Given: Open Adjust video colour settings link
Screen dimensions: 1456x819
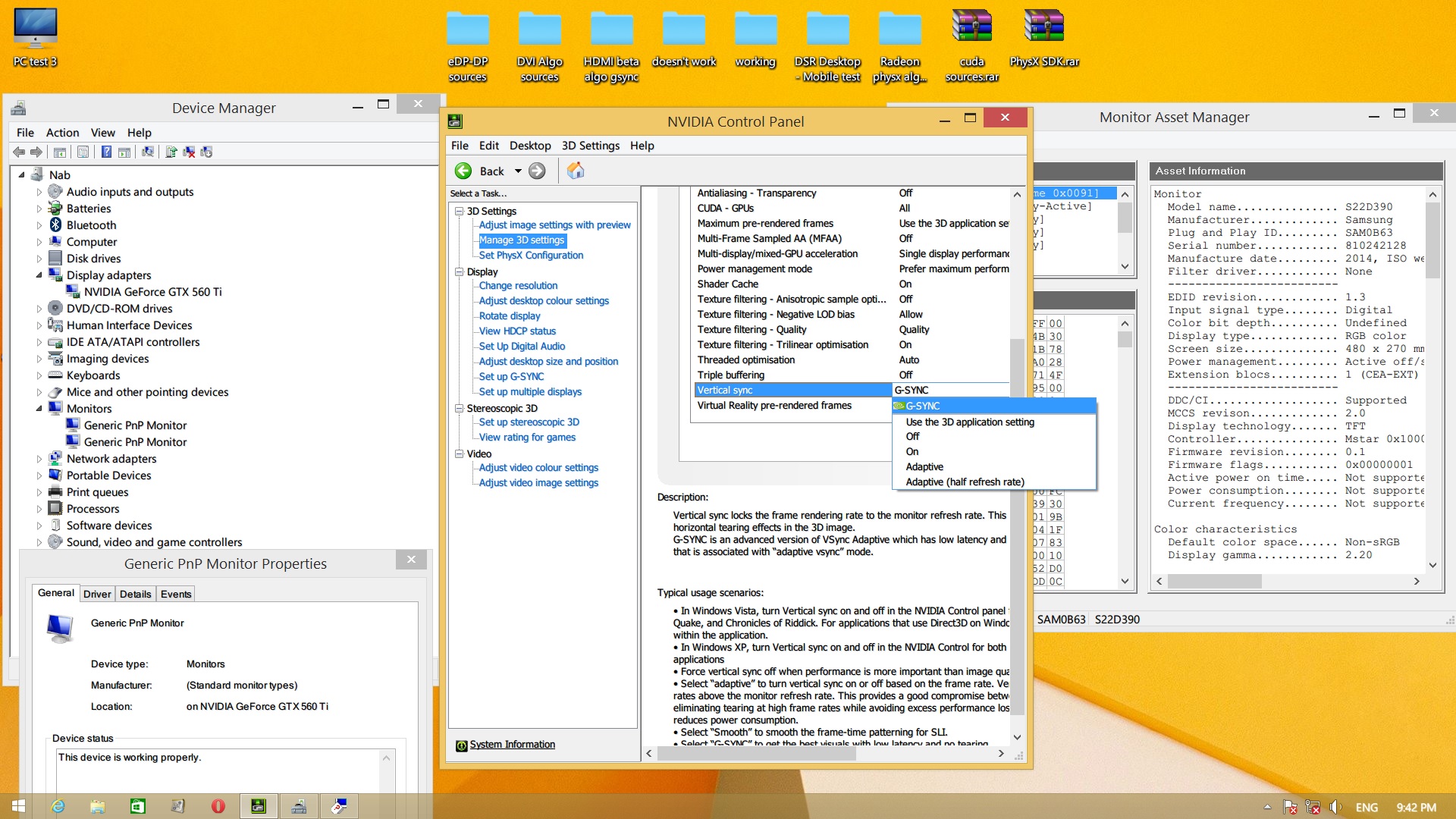Looking at the screenshot, I should pyautogui.click(x=538, y=468).
